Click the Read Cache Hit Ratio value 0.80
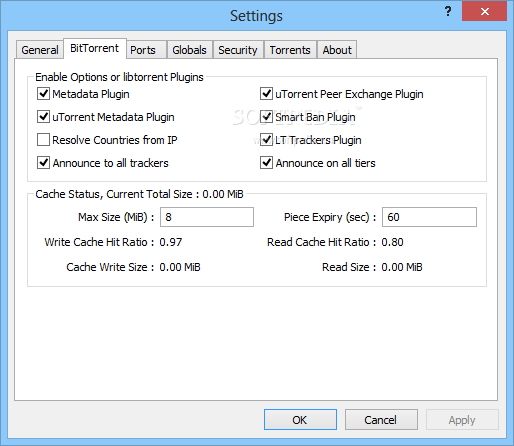Viewport: 514px width, 446px height. 392,242
